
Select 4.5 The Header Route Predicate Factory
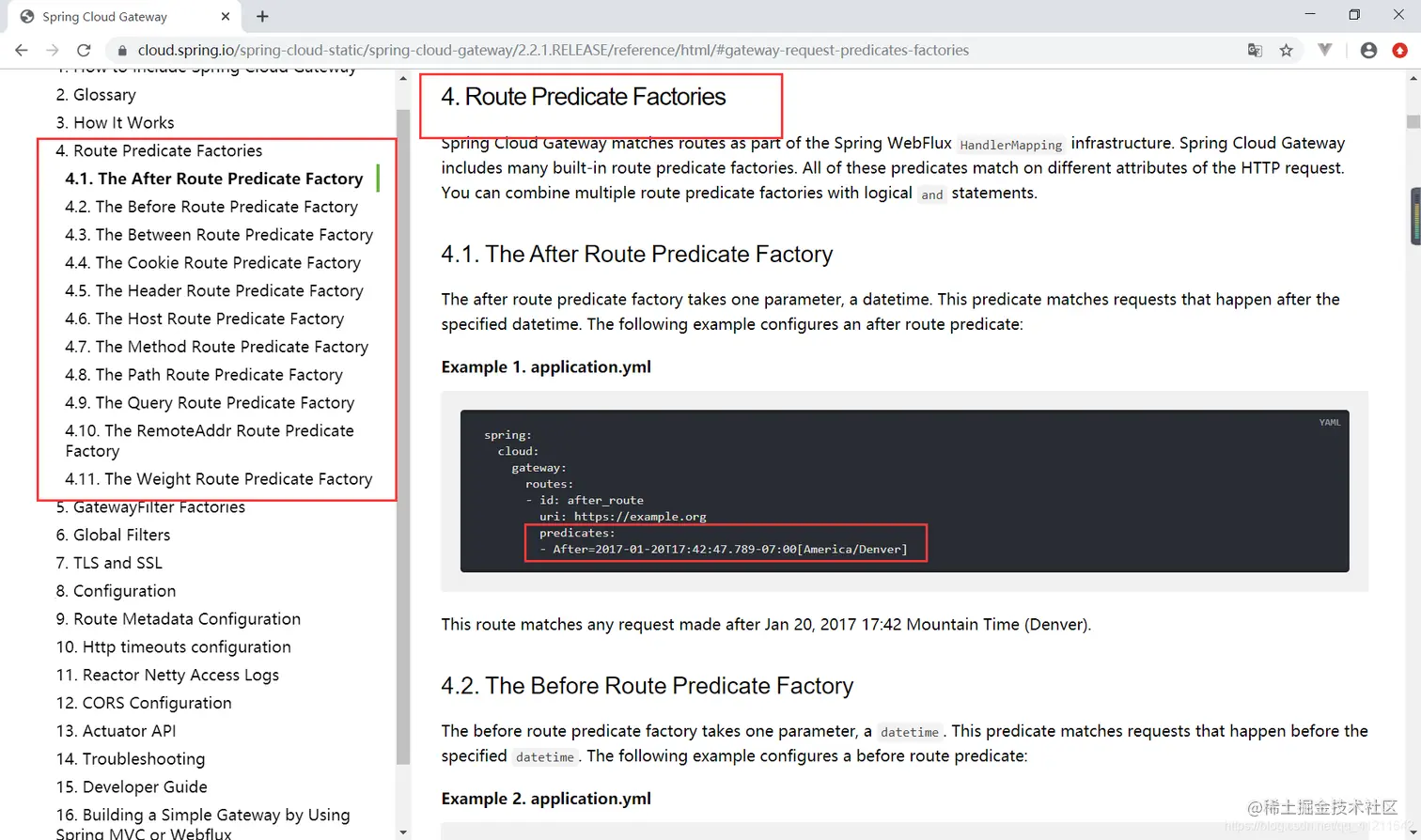(x=214, y=291)
